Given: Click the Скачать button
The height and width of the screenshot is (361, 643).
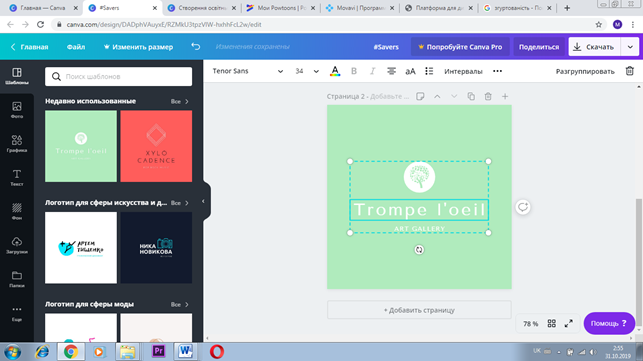Looking at the screenshot, I should pos(595,47).
